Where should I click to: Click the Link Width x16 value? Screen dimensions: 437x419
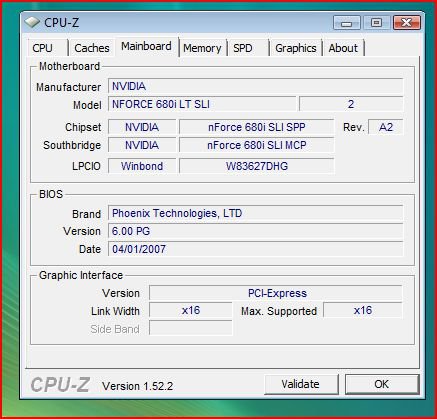click(x=191, y=311)
